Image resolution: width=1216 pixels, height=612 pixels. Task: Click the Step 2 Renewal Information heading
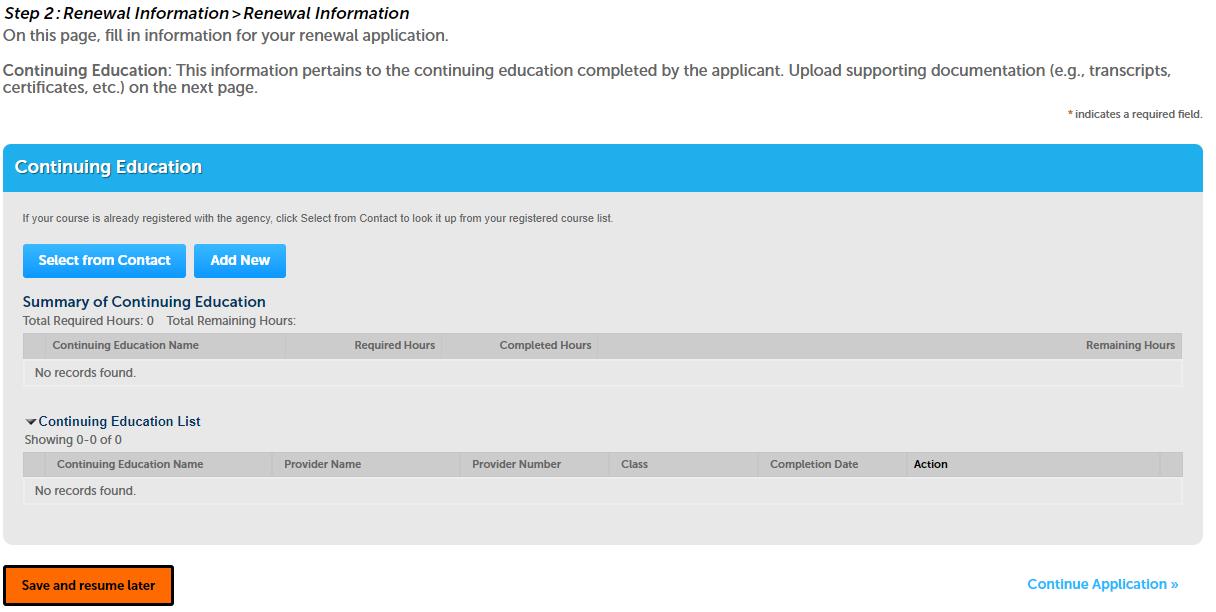(x=207, y=13)
